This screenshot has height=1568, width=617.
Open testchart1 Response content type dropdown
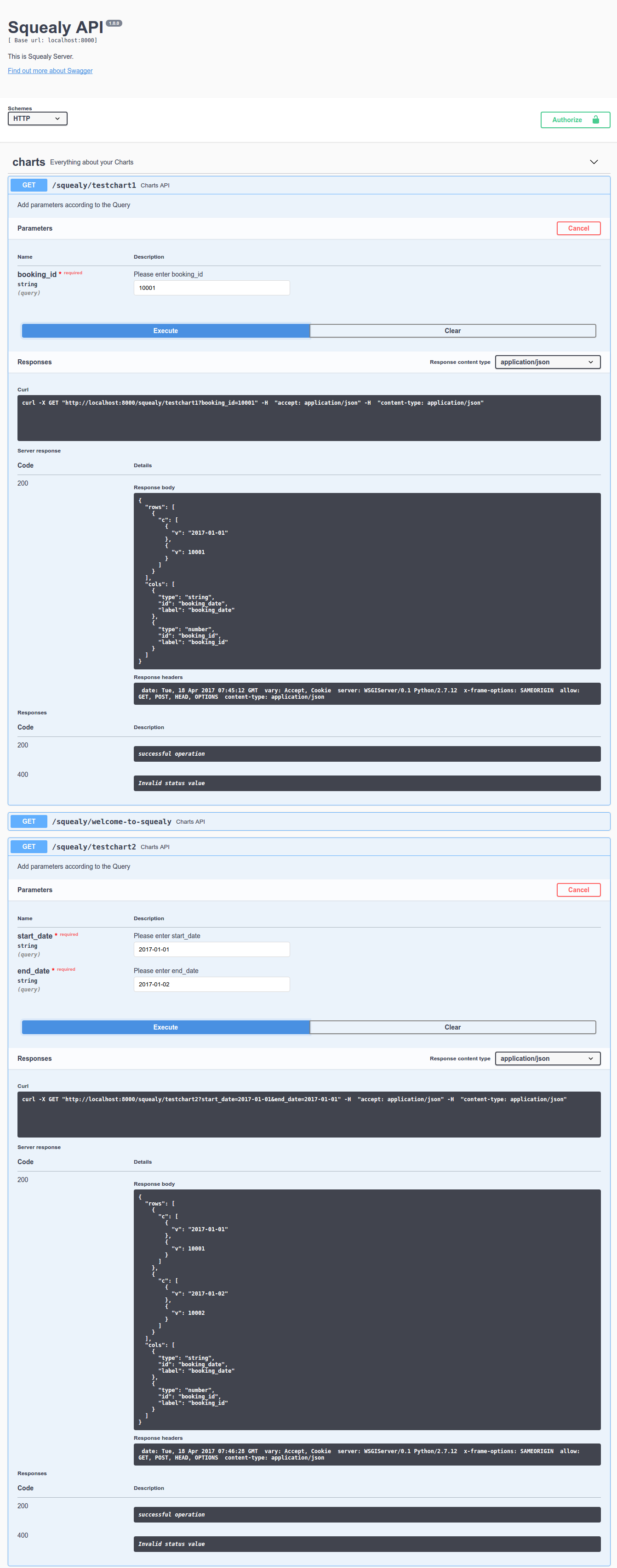pos(548,362)
